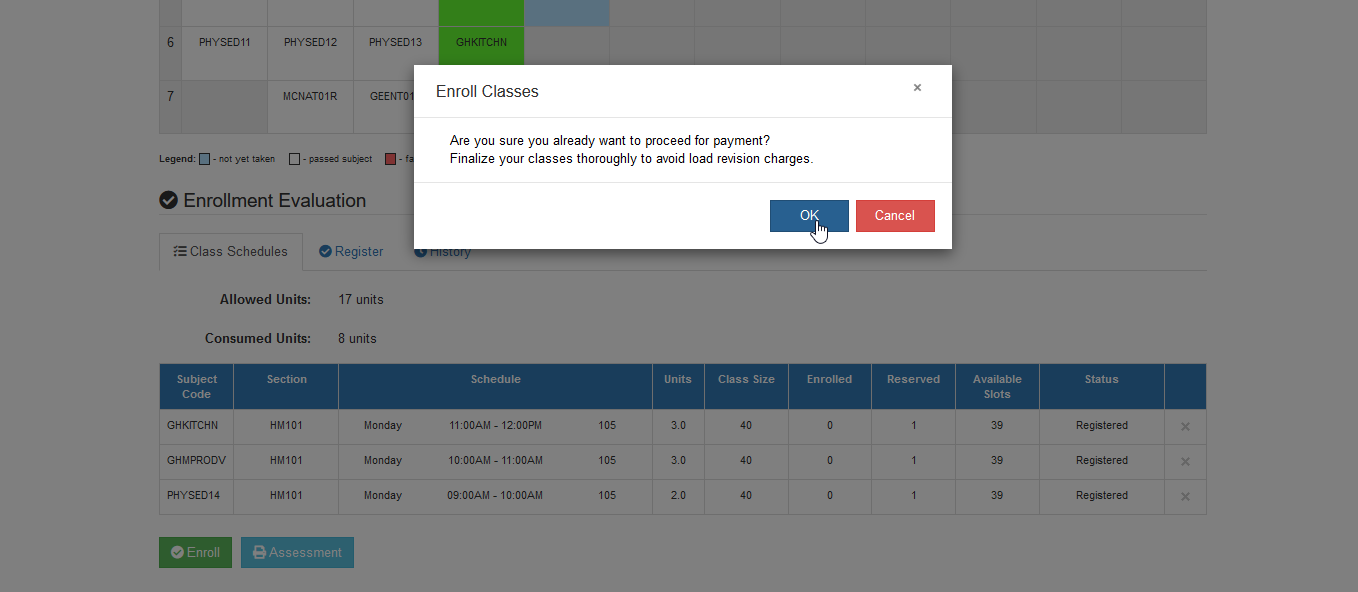Click the 09:00AM - 10:00AM schedule time
The image size is (1358, 592).
[x=495, y=495]
